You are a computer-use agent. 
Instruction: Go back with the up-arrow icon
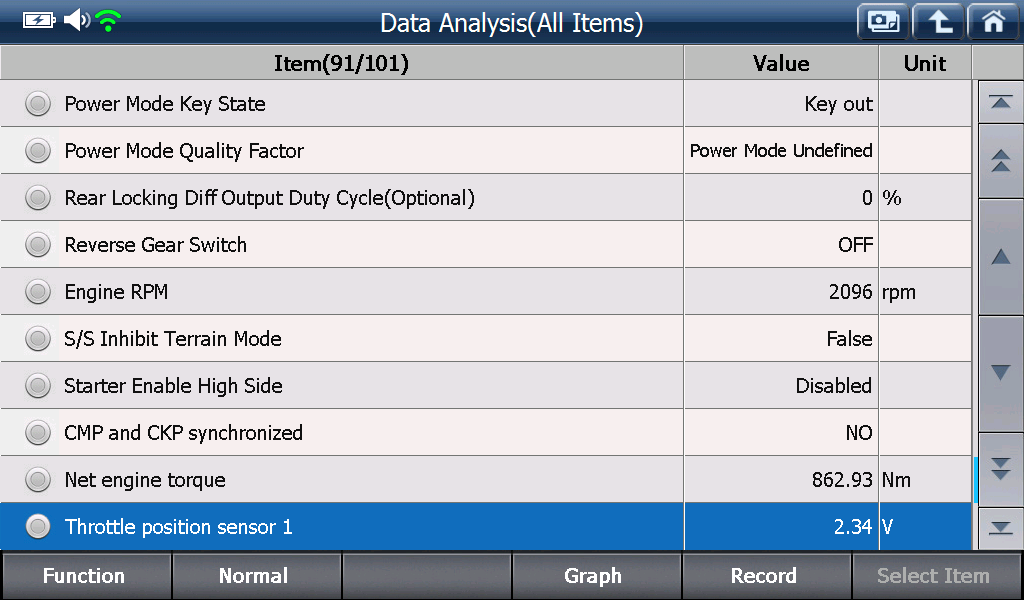tap(938, 22)
